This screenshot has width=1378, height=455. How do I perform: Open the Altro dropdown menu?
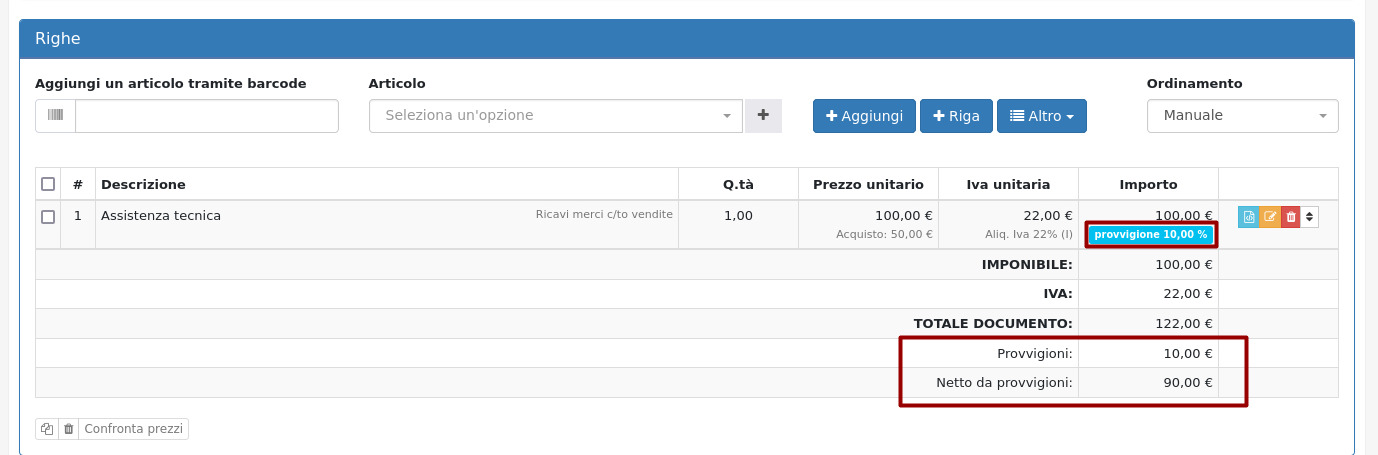1041,116
